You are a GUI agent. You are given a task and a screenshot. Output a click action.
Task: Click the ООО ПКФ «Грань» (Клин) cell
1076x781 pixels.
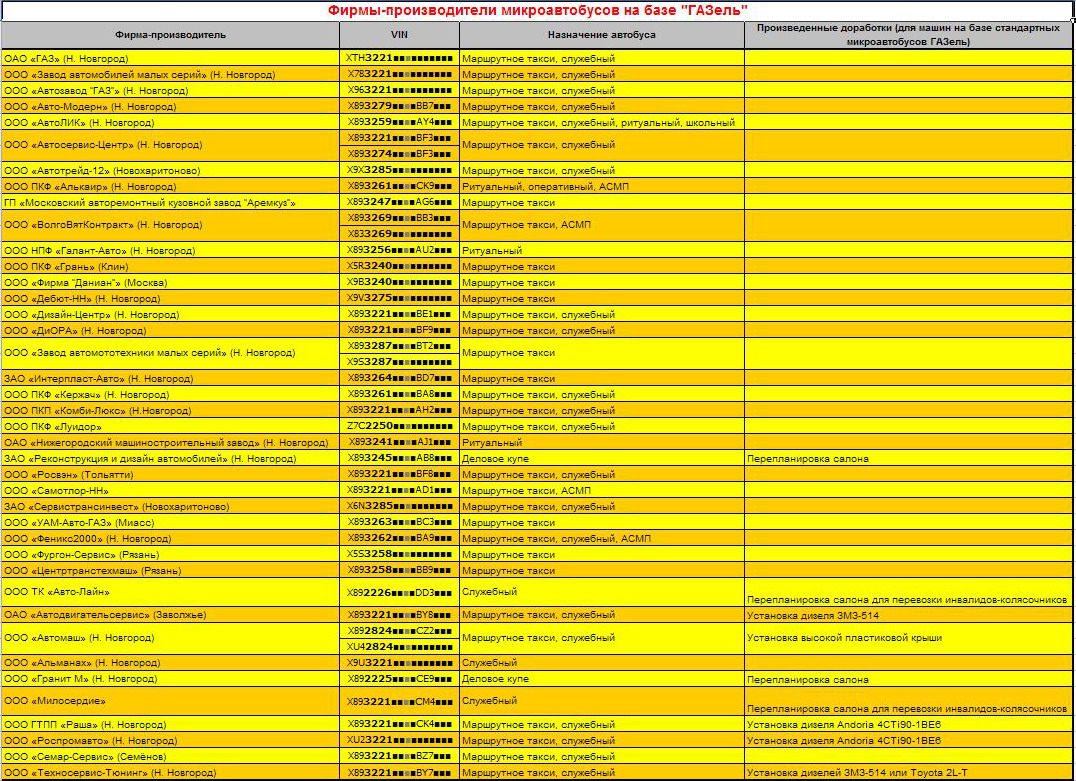coord(170,266)
